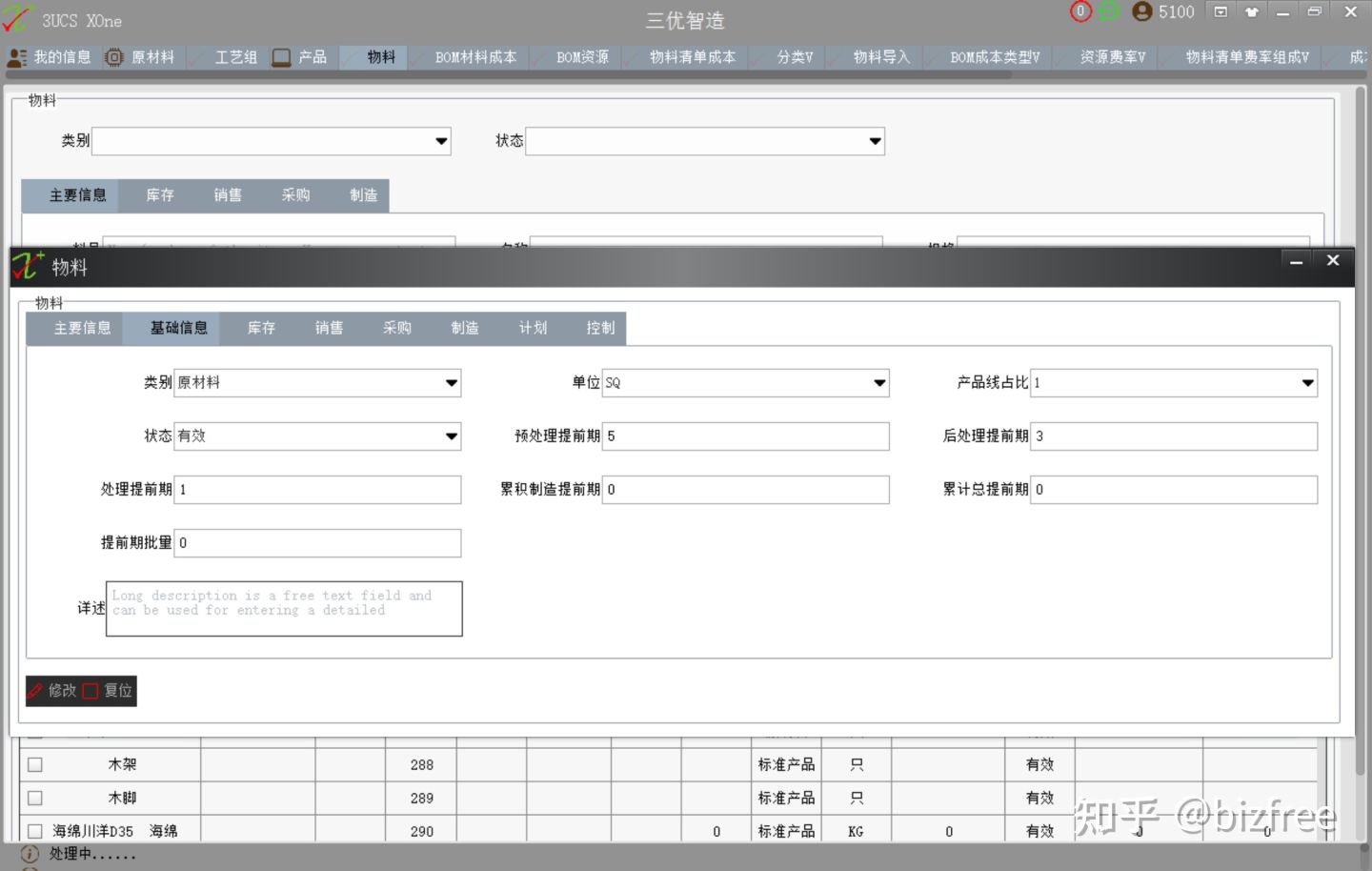Click the pencil icon on 修改 button
Image resolution: width=1372 pixels, height=871 pixels.
click(x=35, y=691)
